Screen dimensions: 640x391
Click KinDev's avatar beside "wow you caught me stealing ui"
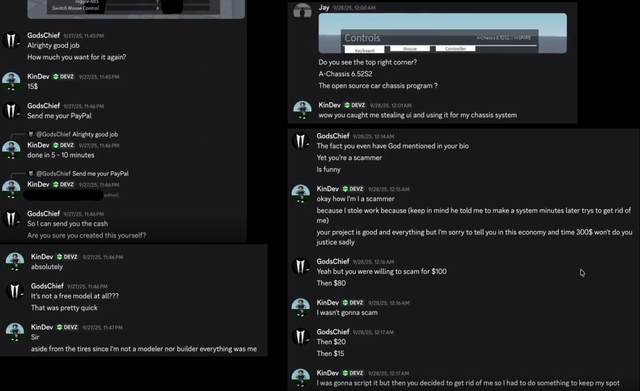pos(302,110)
